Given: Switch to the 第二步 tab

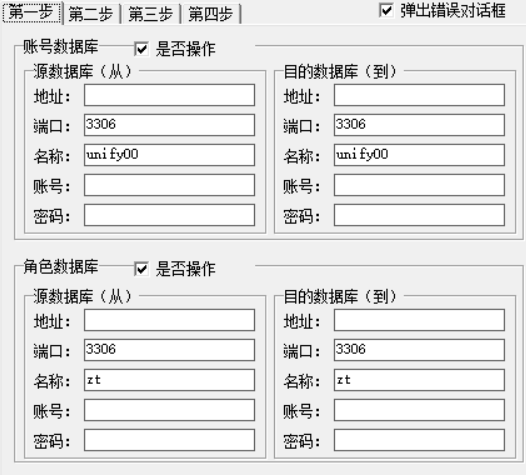Looking at the screenshot, I should (x=91, y=14).
